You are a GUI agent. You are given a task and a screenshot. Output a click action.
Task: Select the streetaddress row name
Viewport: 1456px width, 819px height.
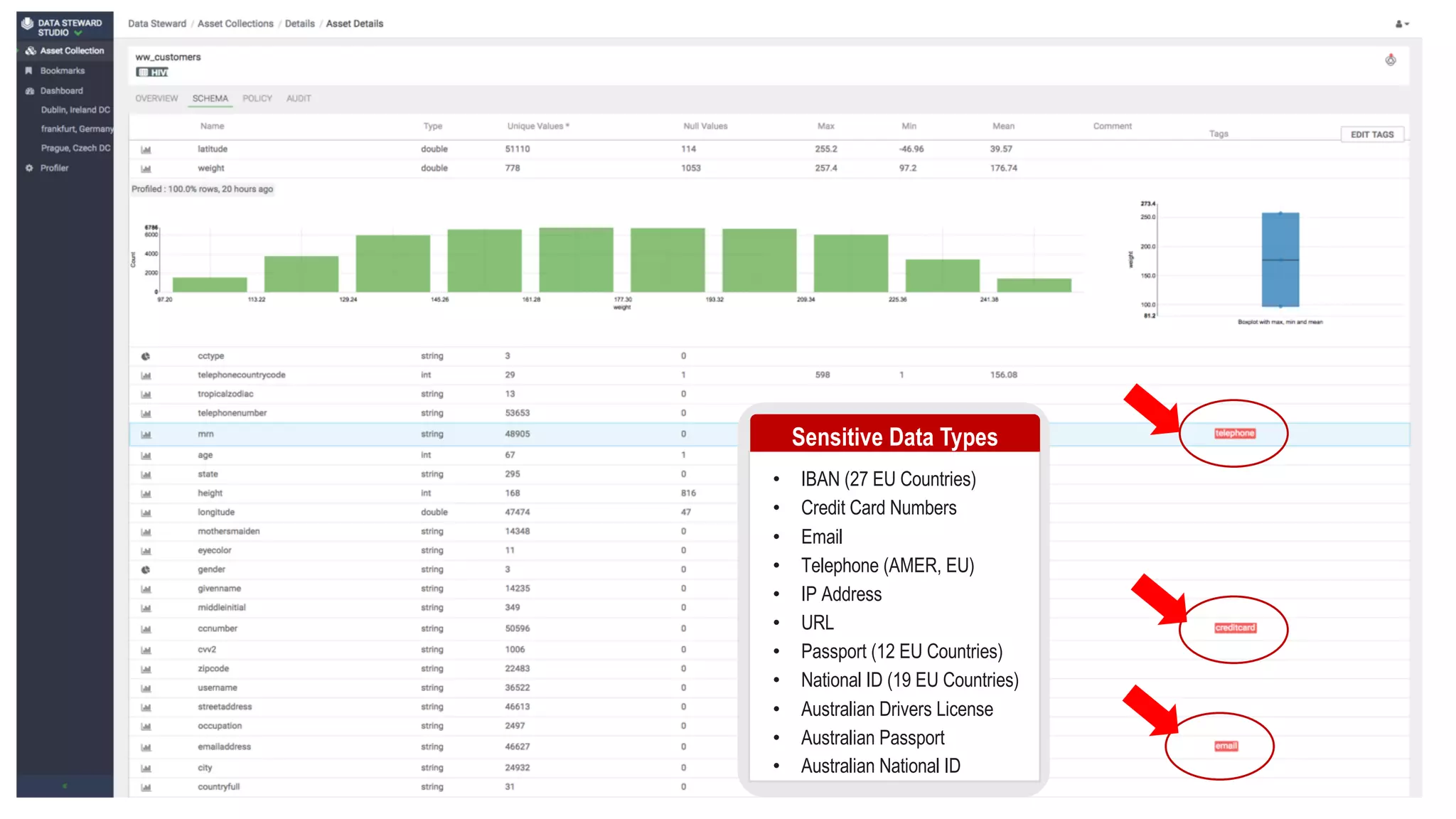(225, 707)
